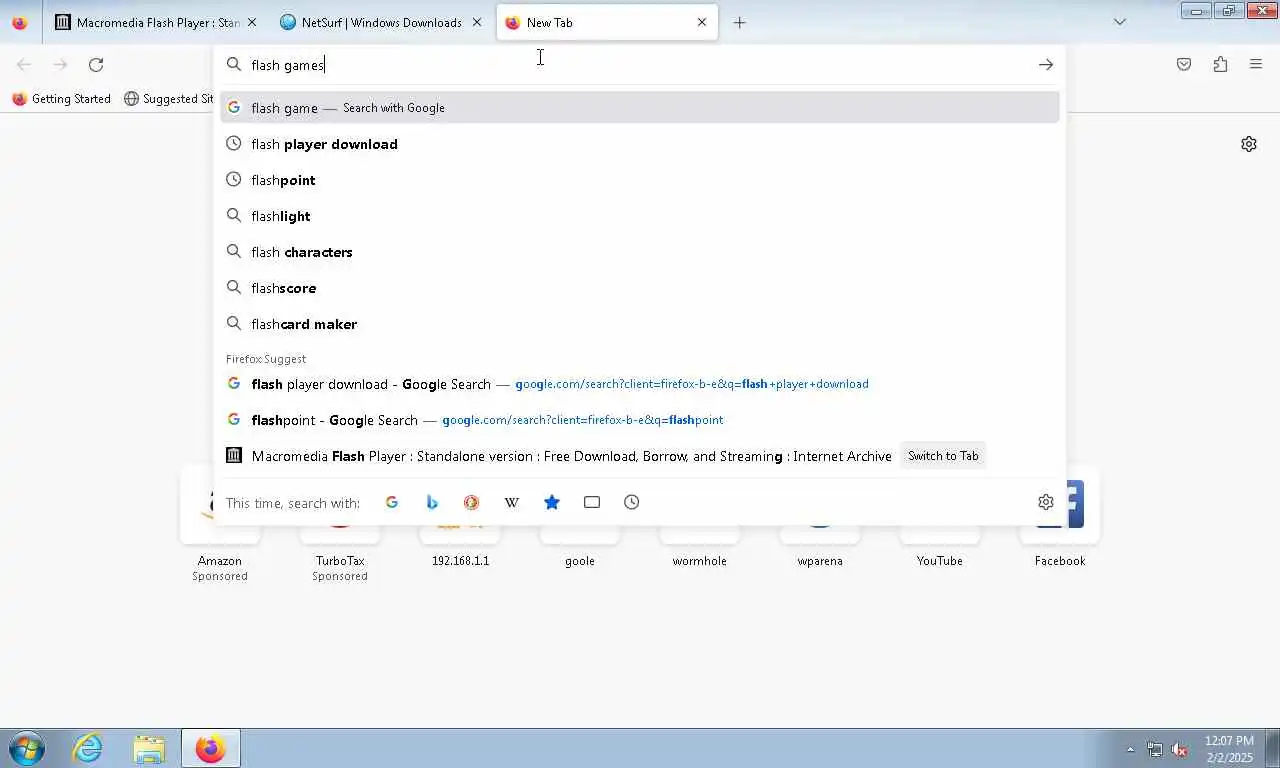Click the Firefox taskbar button

coord(210,748)
